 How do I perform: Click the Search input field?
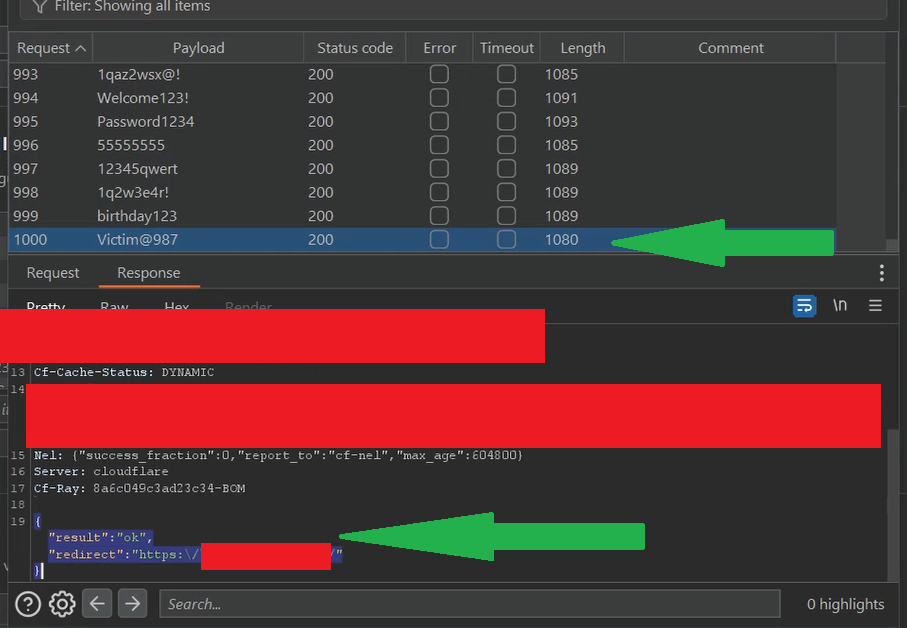470,604
